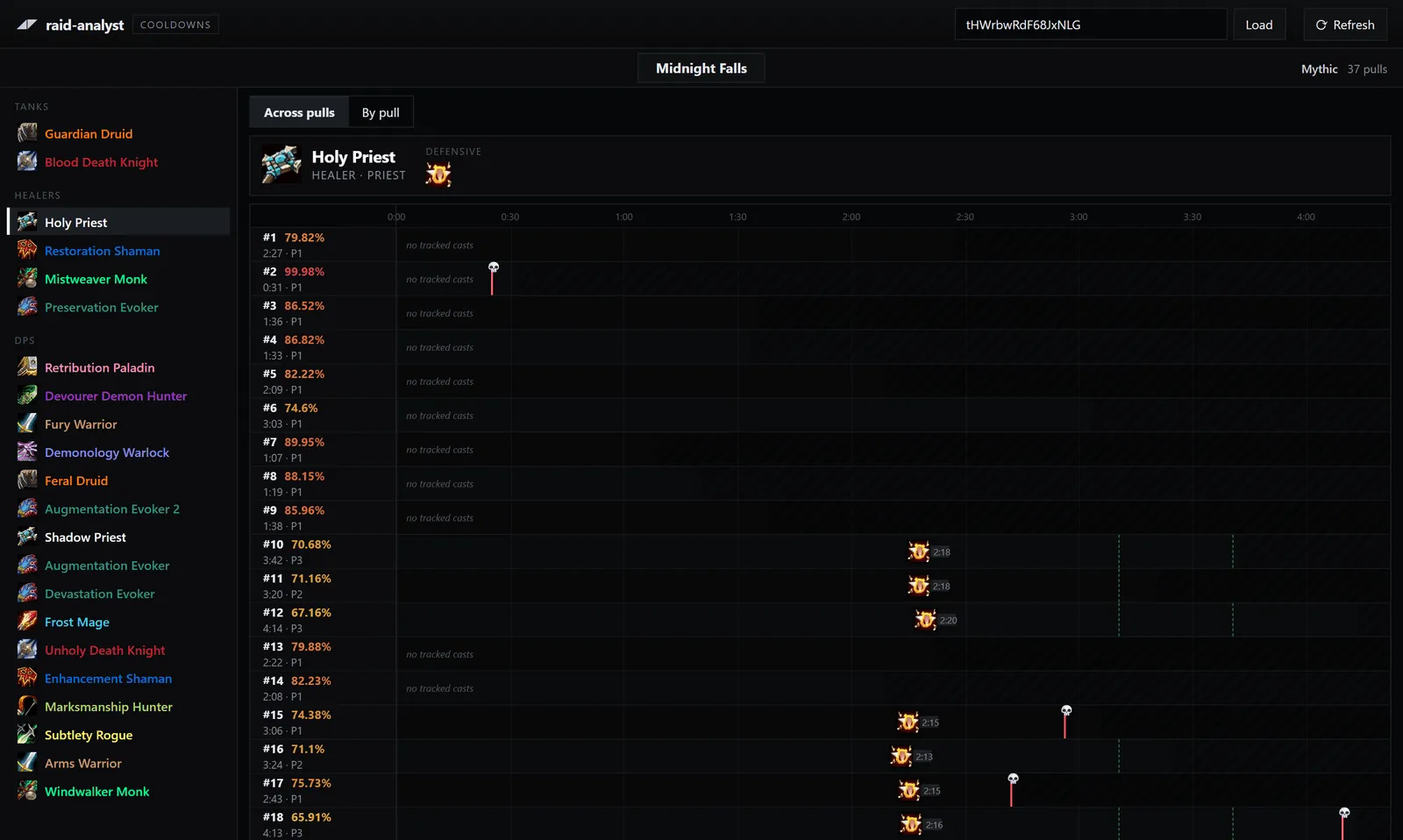The image size is (1403, 840).
Task: Click the Preservation Evoker class icon
Action: click(27, 307)
